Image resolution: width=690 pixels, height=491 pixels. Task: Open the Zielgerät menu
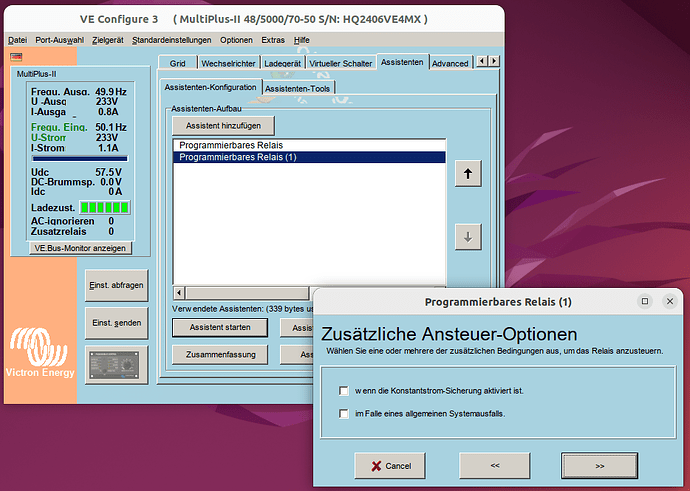click(x=108, y=40)
